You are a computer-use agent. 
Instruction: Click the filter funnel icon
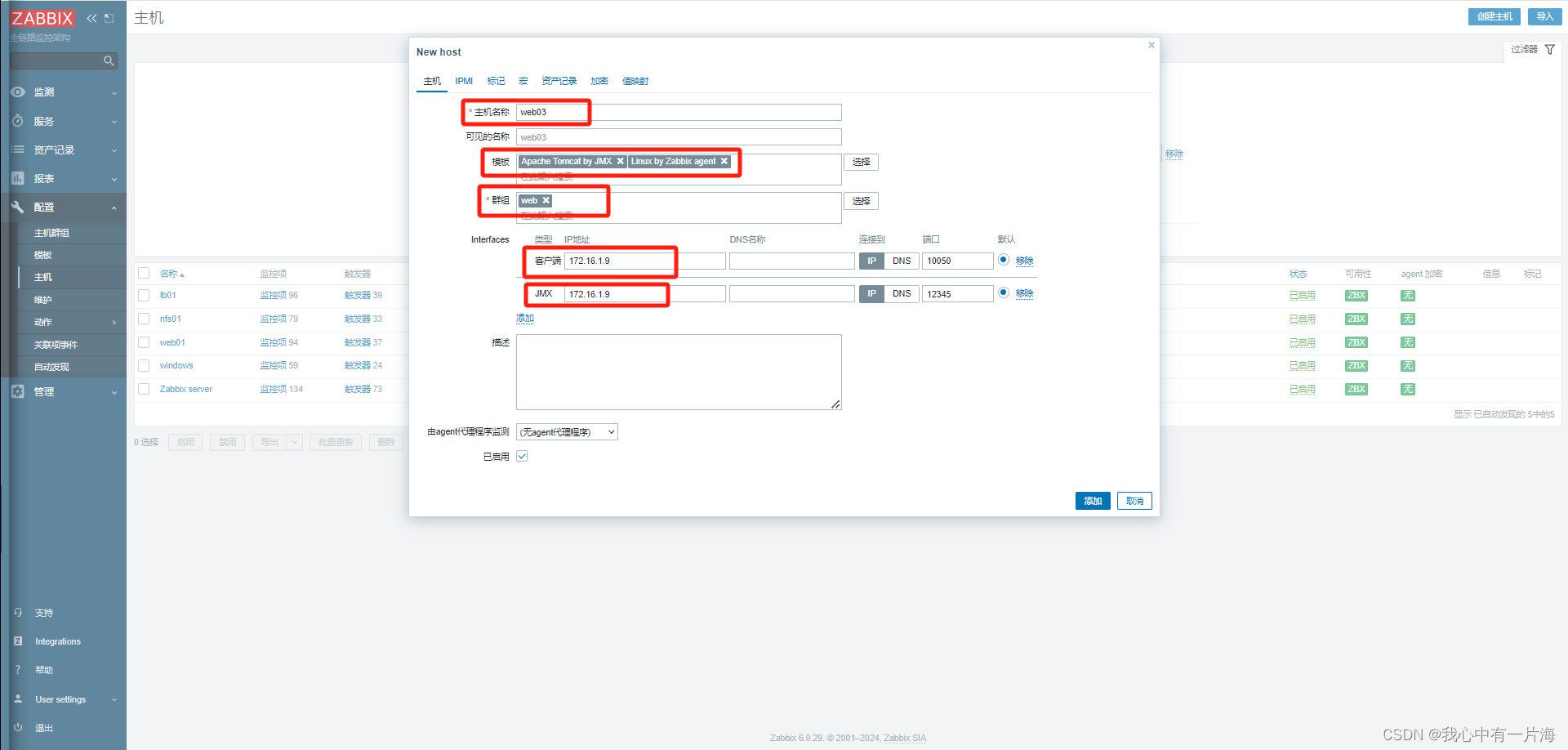1549,50
